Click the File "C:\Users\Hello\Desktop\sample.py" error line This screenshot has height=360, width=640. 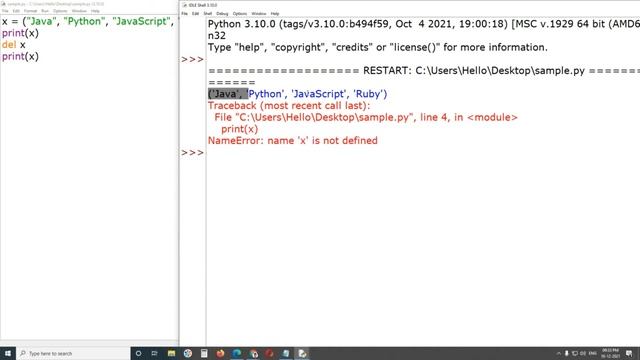point(366,117)
